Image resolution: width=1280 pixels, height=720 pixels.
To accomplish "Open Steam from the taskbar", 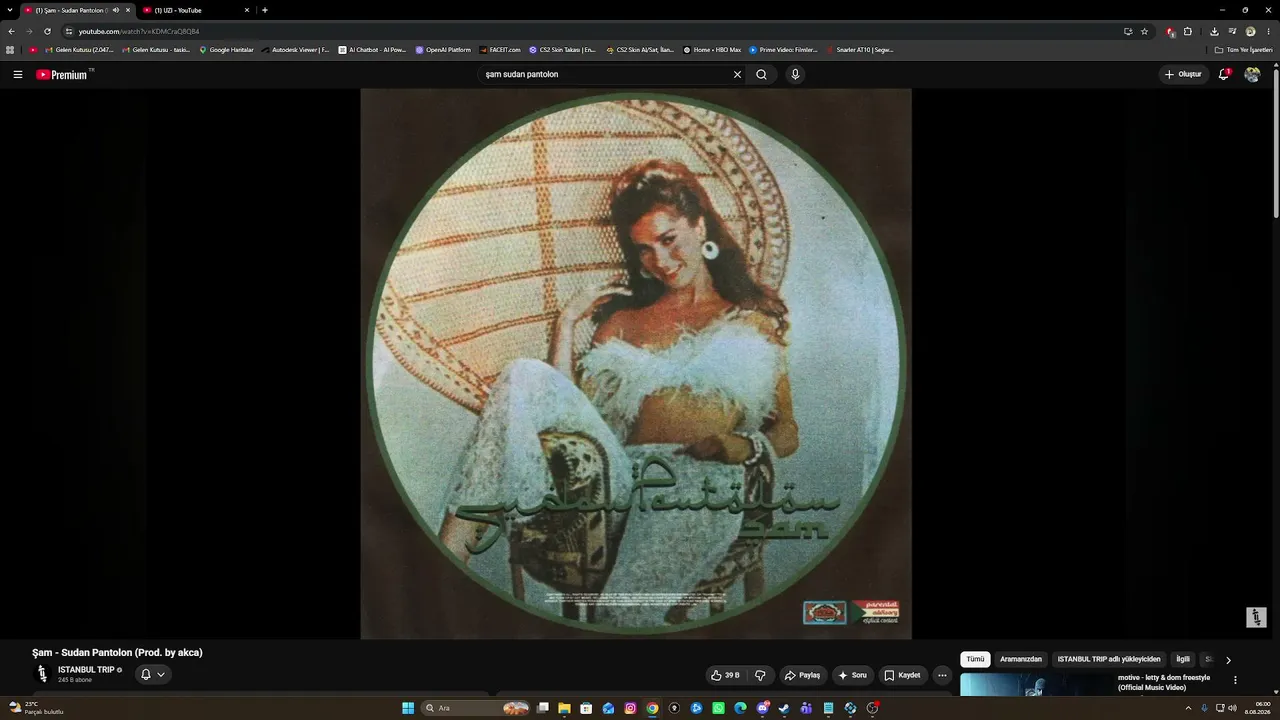I will click(x=784, y=708).
